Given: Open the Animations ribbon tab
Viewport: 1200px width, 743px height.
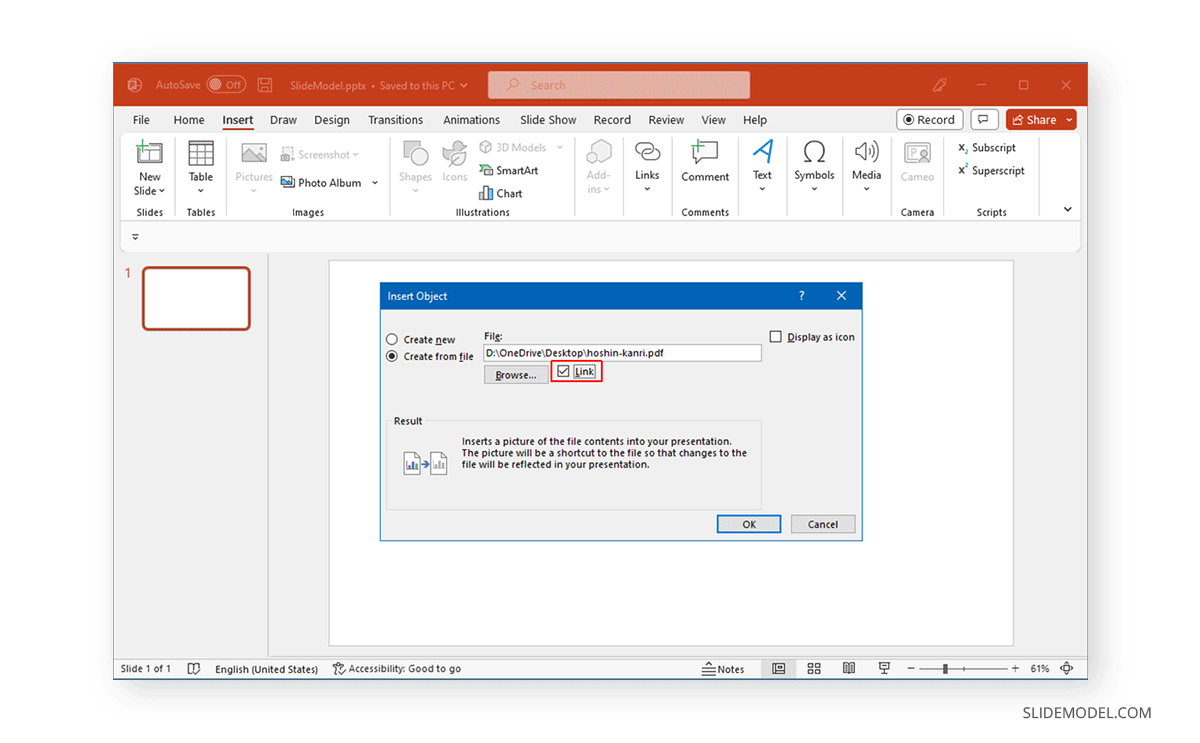Looking at the screenshot, I should [x=471, y=120].
